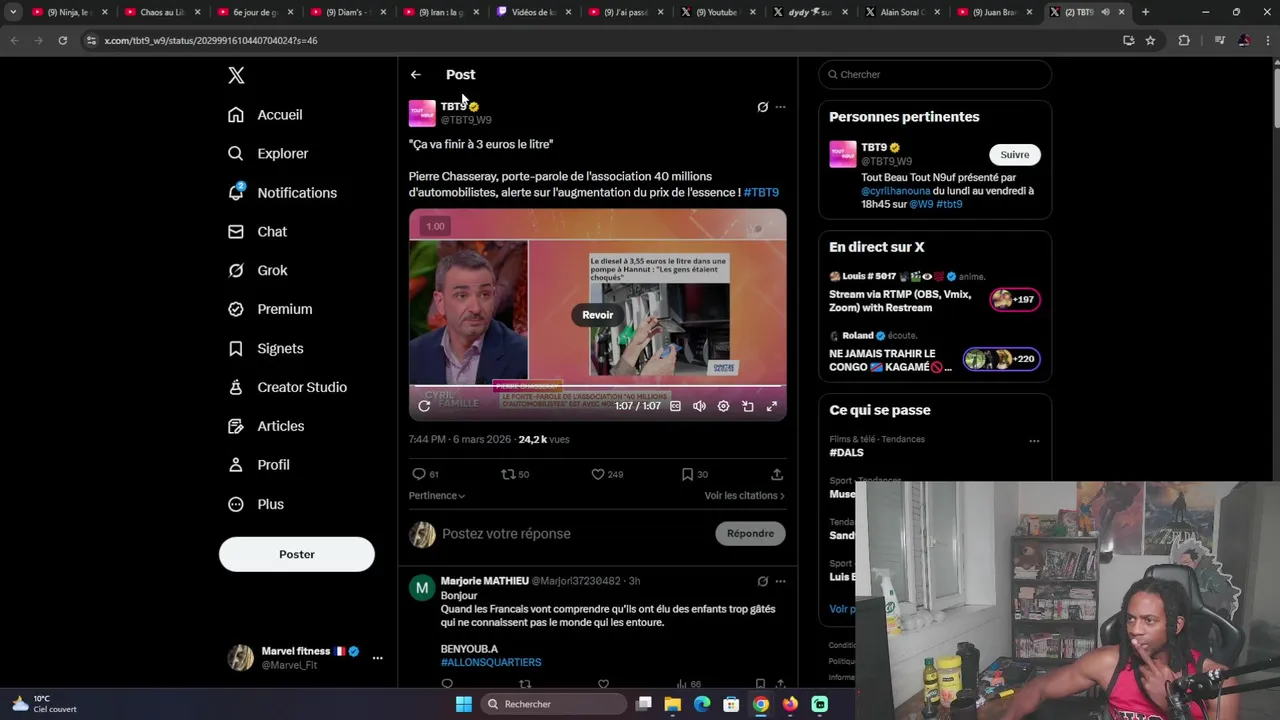Click the Poster button
The image size is (1280, 720).
(x=297, y=554)
